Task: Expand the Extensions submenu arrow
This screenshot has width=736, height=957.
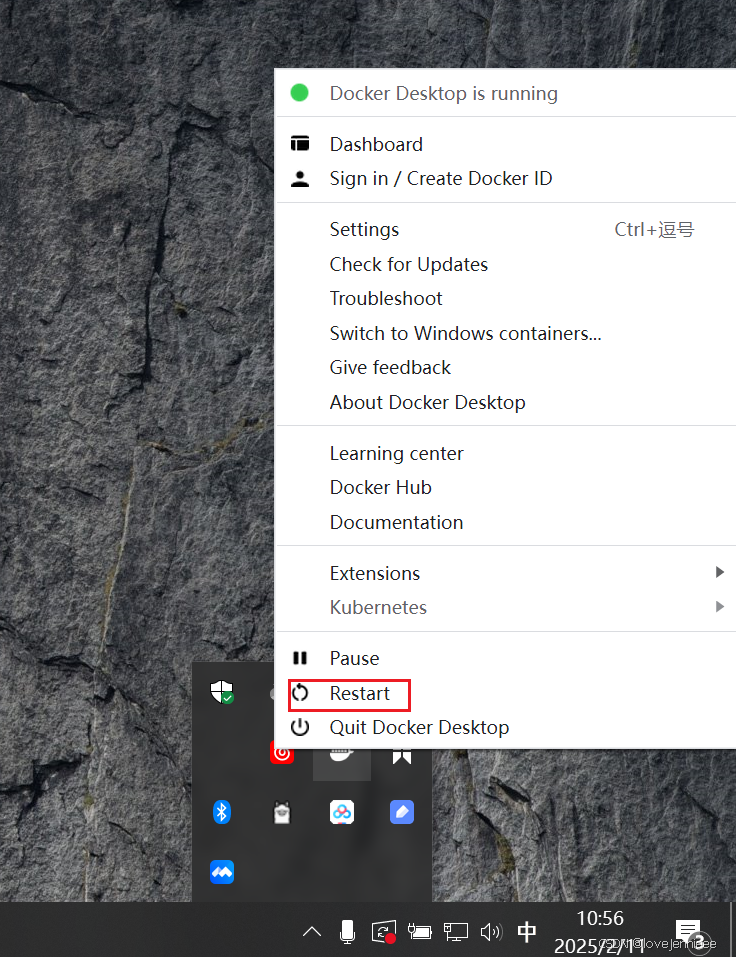Action: (x=720, y=572)
